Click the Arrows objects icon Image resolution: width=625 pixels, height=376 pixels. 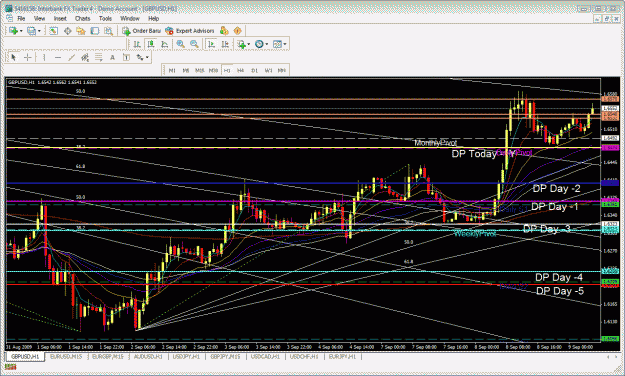pyautogui.click(x=140, y=58)
